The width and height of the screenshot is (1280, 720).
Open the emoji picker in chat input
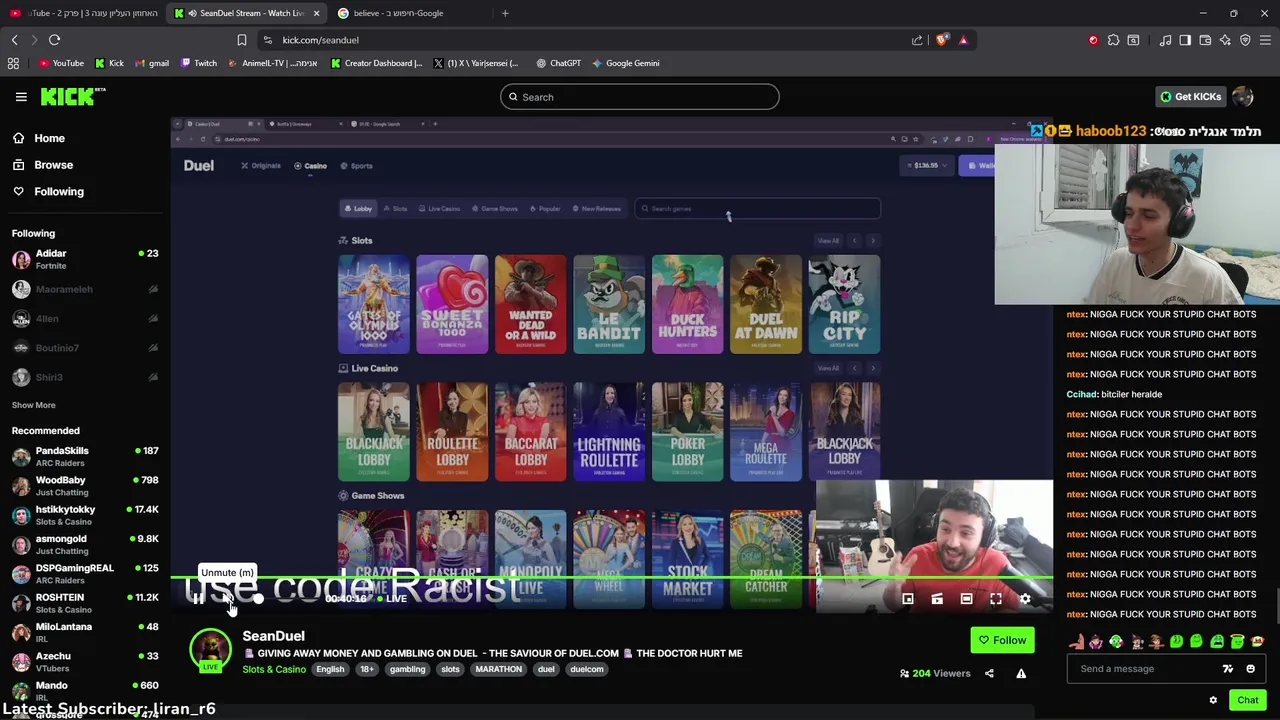(1250, 669)
